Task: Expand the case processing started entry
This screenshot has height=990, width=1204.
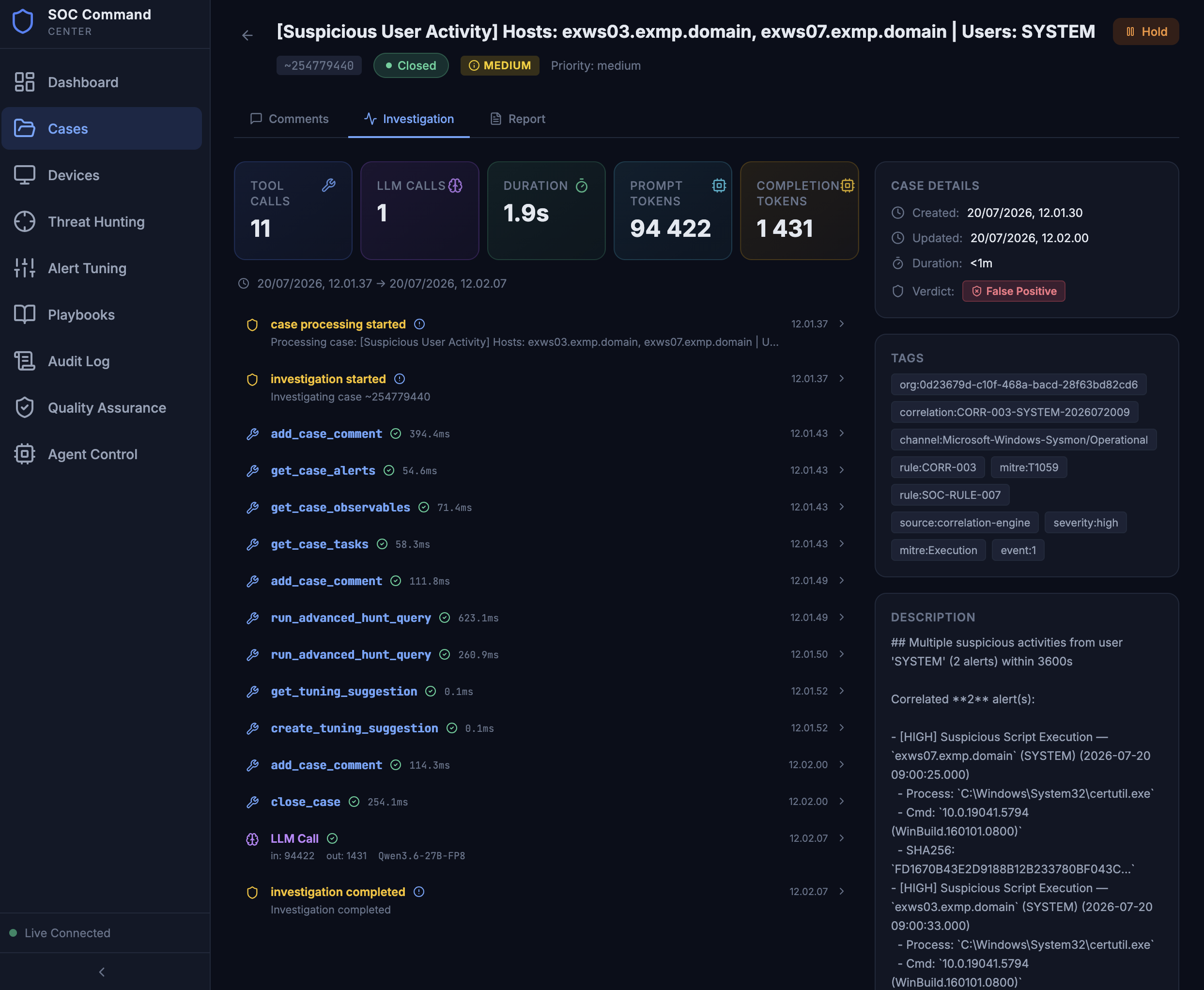Action: [x=841, y=324]
